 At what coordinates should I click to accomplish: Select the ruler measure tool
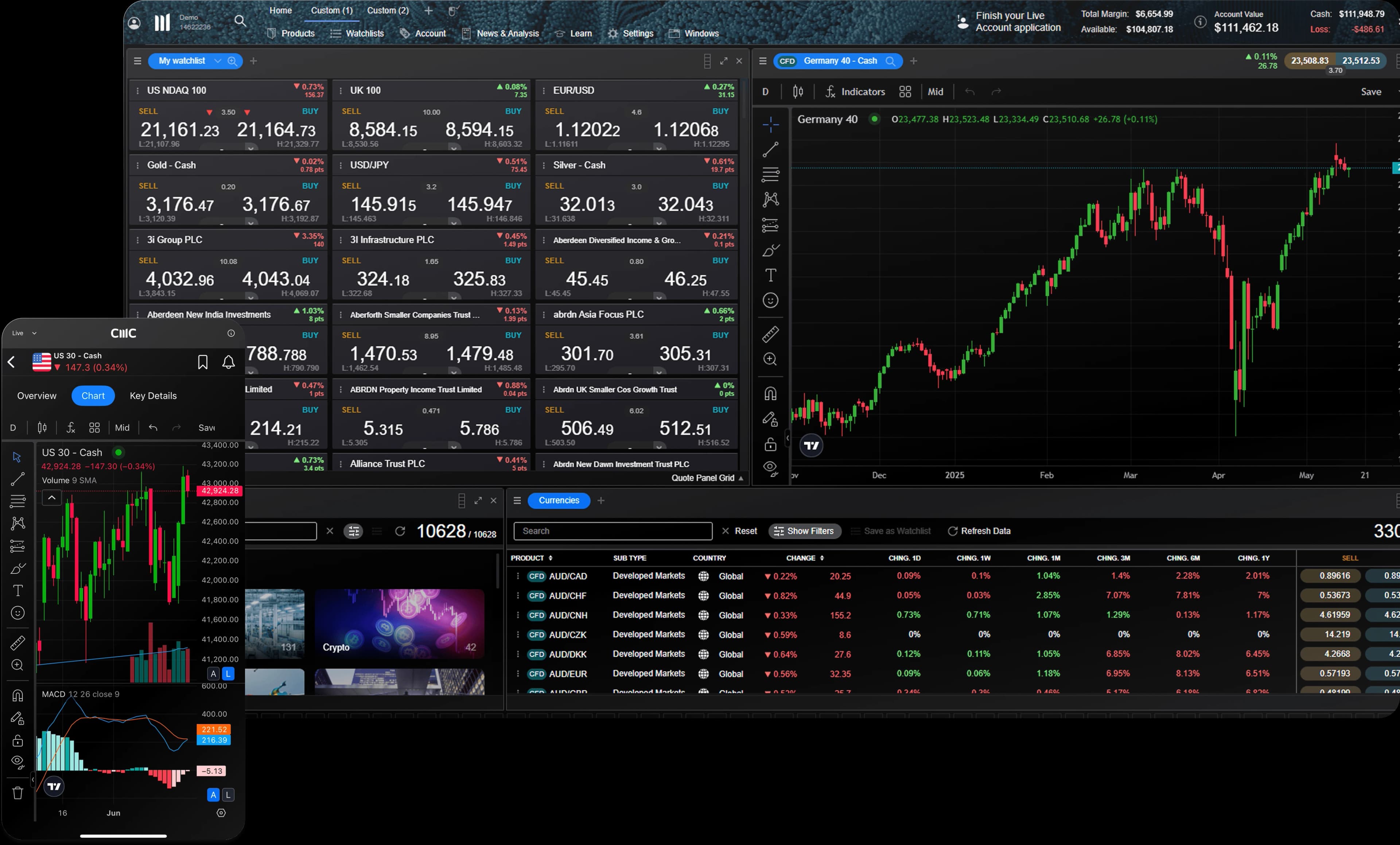coord(771,334)
